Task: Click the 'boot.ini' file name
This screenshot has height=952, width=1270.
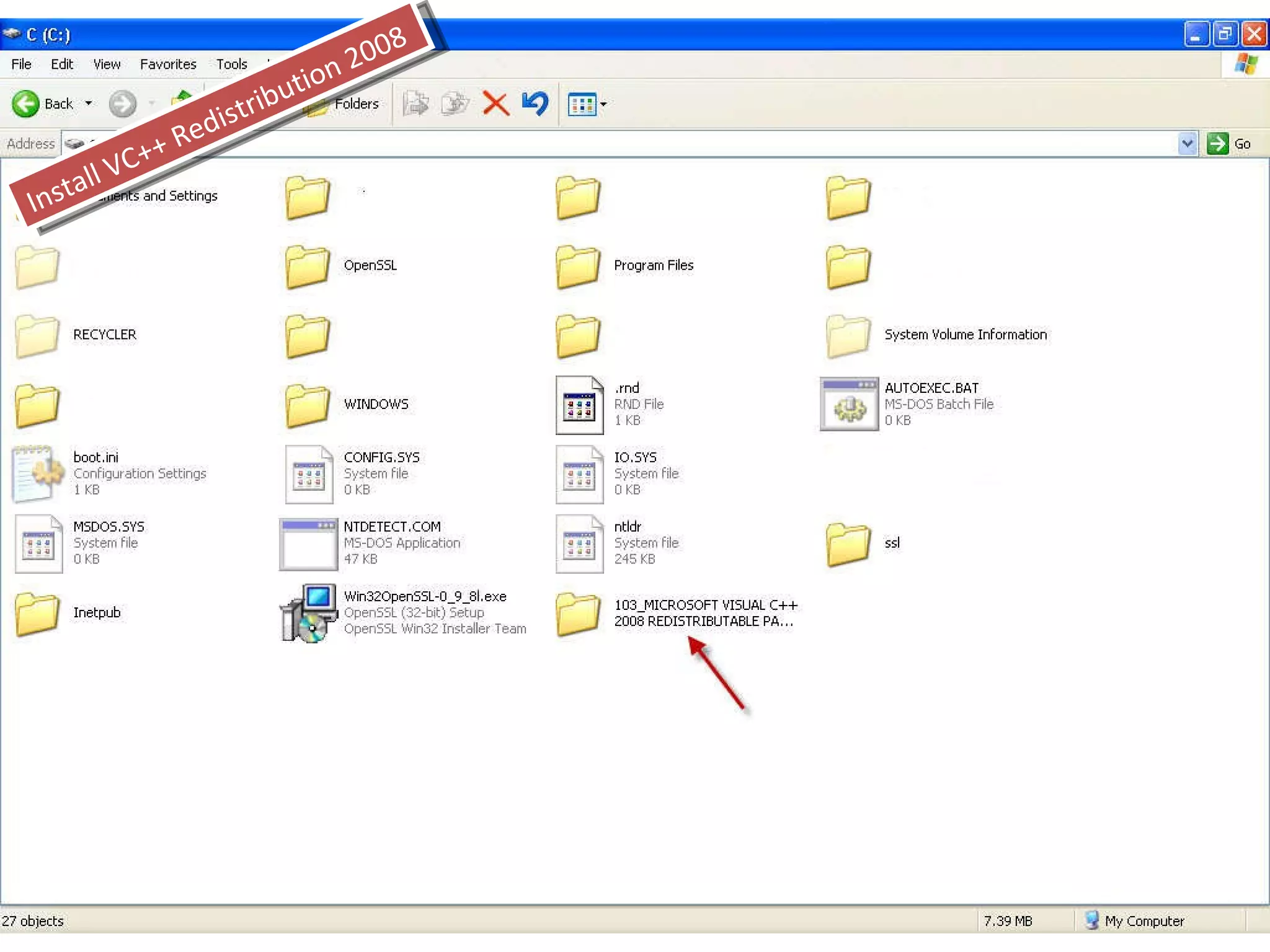Action: pos(95,457)
